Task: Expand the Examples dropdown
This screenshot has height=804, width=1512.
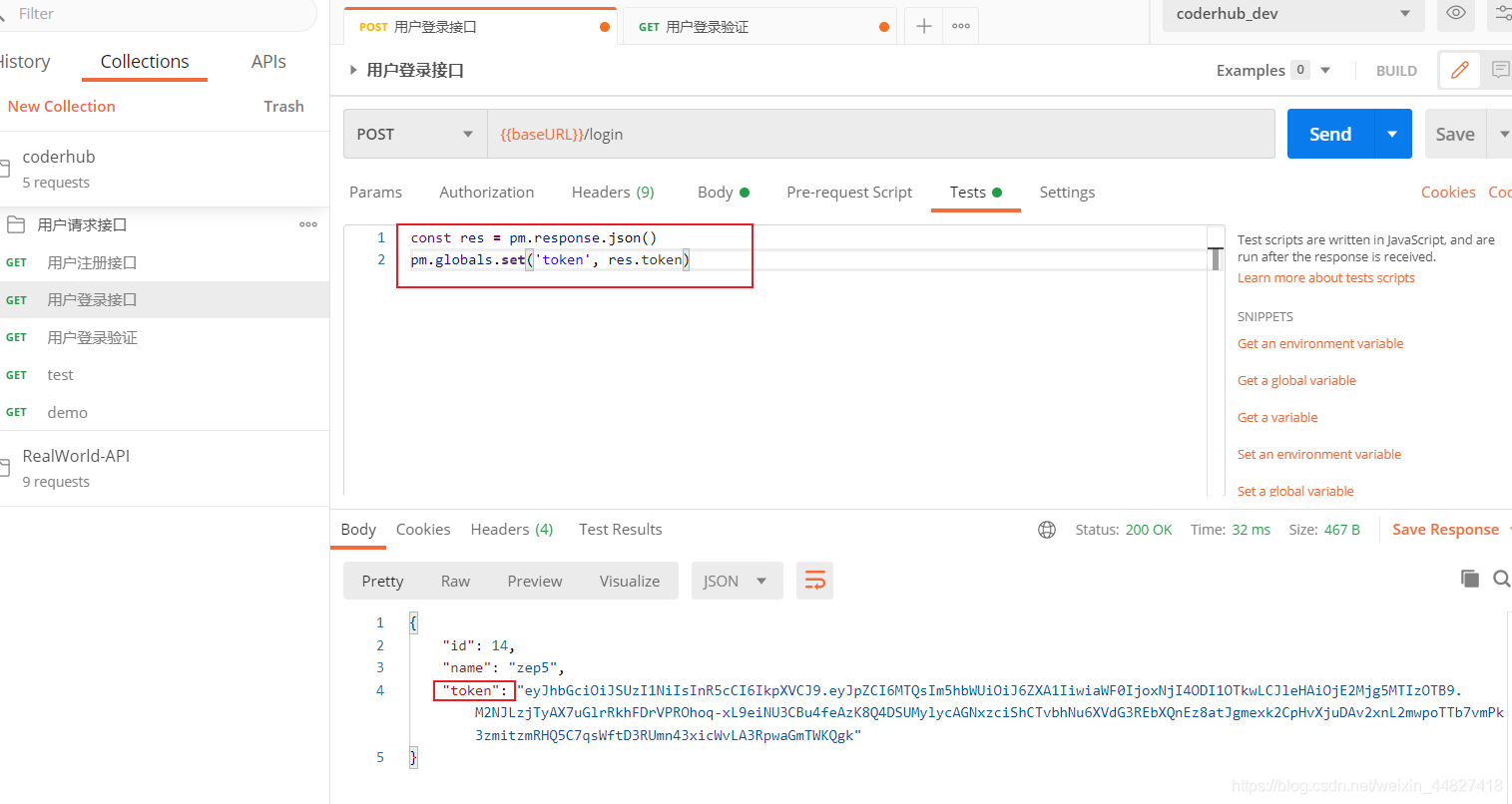Action: tap(1325, 70)
